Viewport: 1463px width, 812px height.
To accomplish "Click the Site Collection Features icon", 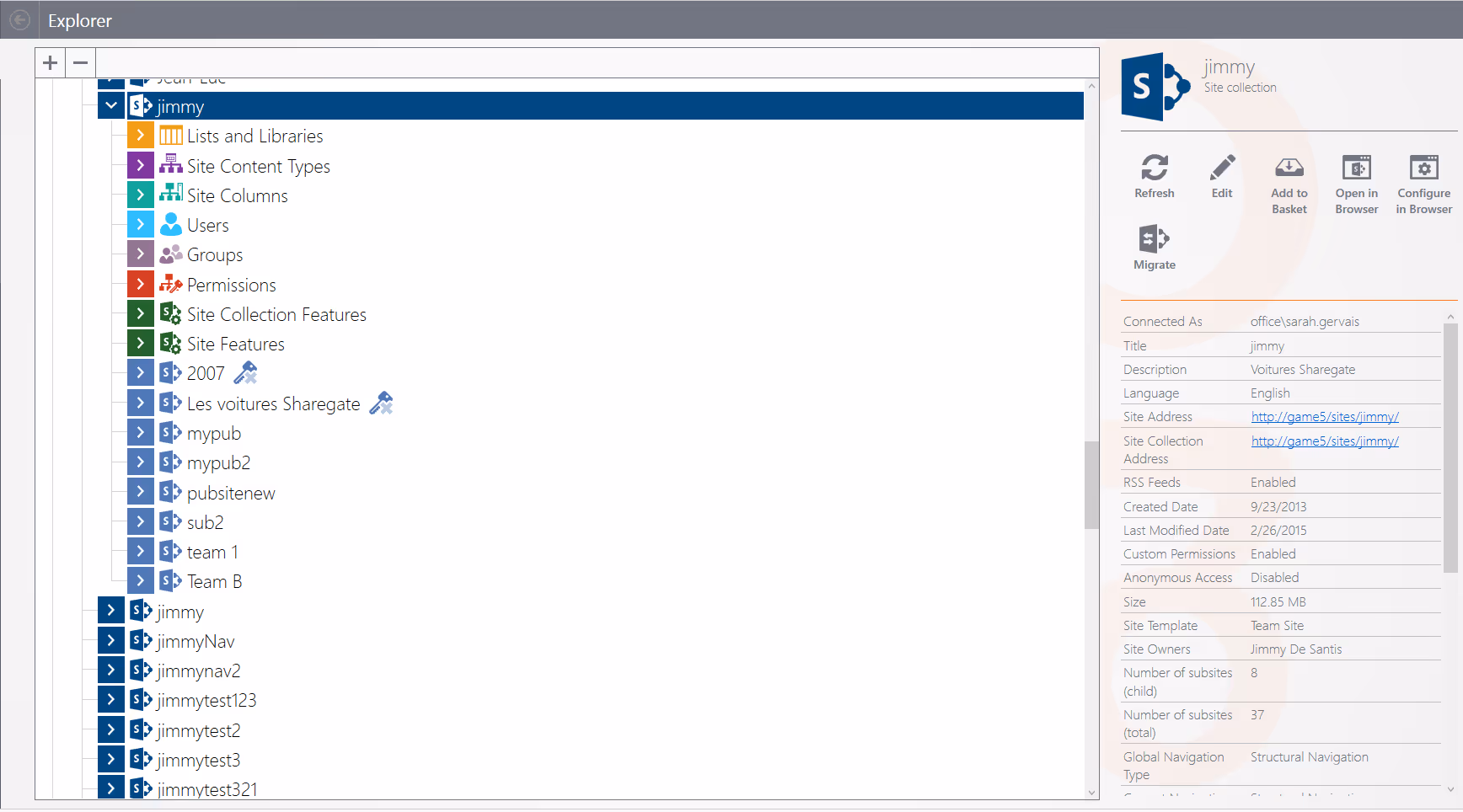I will 171,313.
